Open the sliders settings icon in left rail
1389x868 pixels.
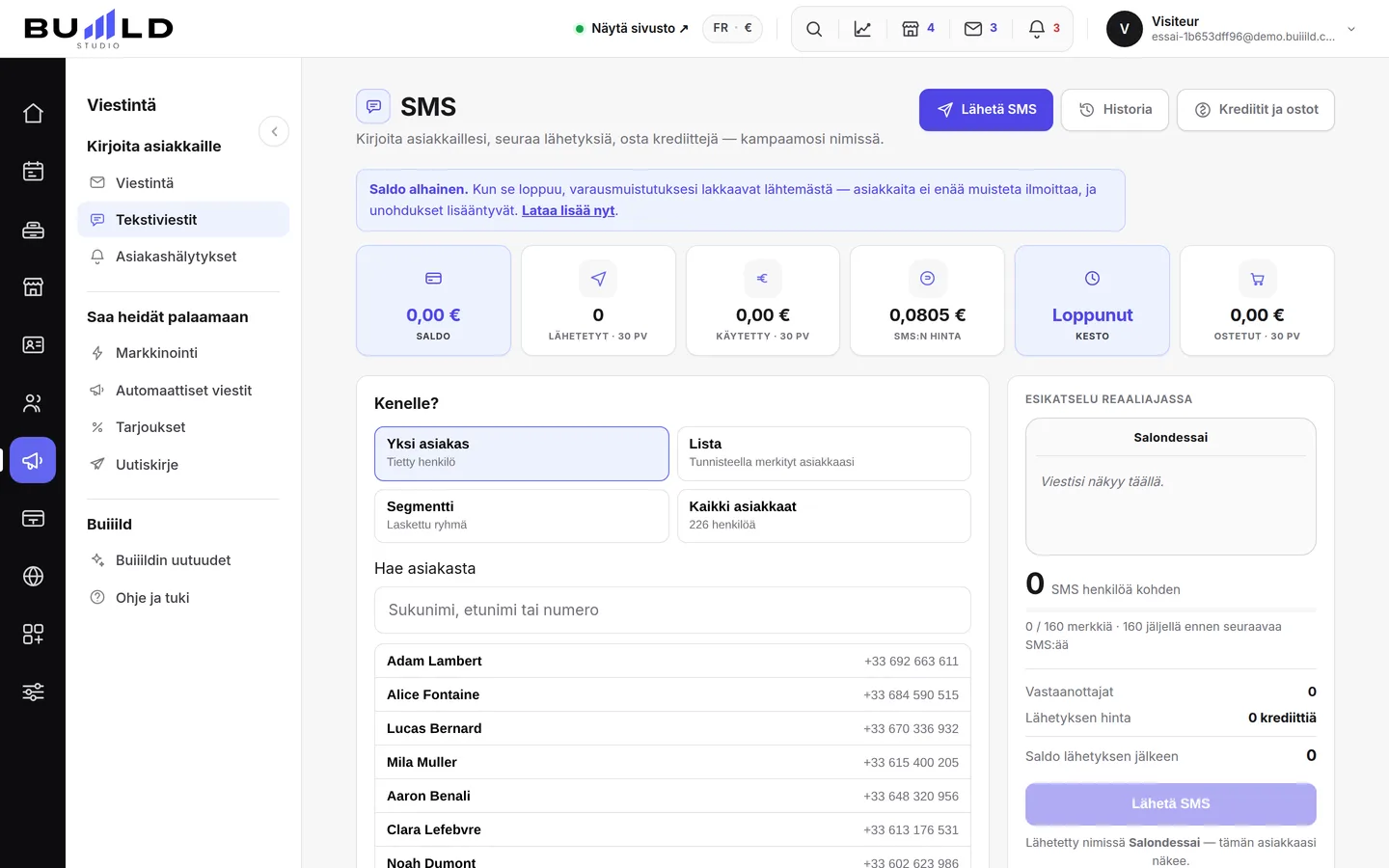point(33,692)
